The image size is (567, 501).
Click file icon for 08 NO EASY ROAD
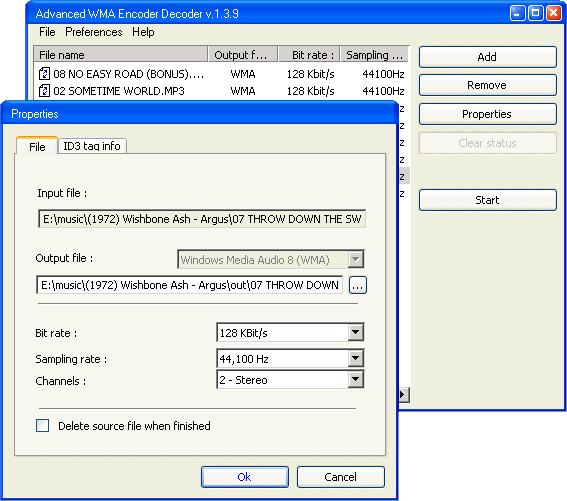[x=44, y=73]
